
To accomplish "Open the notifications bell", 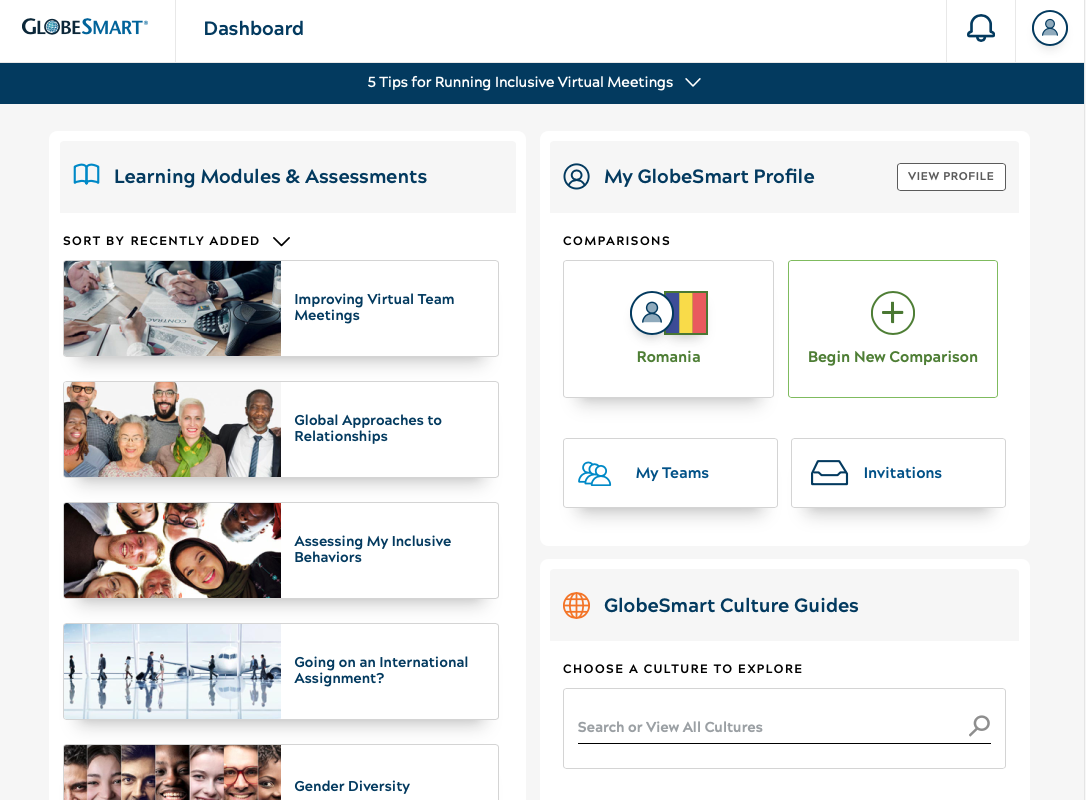I will tap(981, 28).
